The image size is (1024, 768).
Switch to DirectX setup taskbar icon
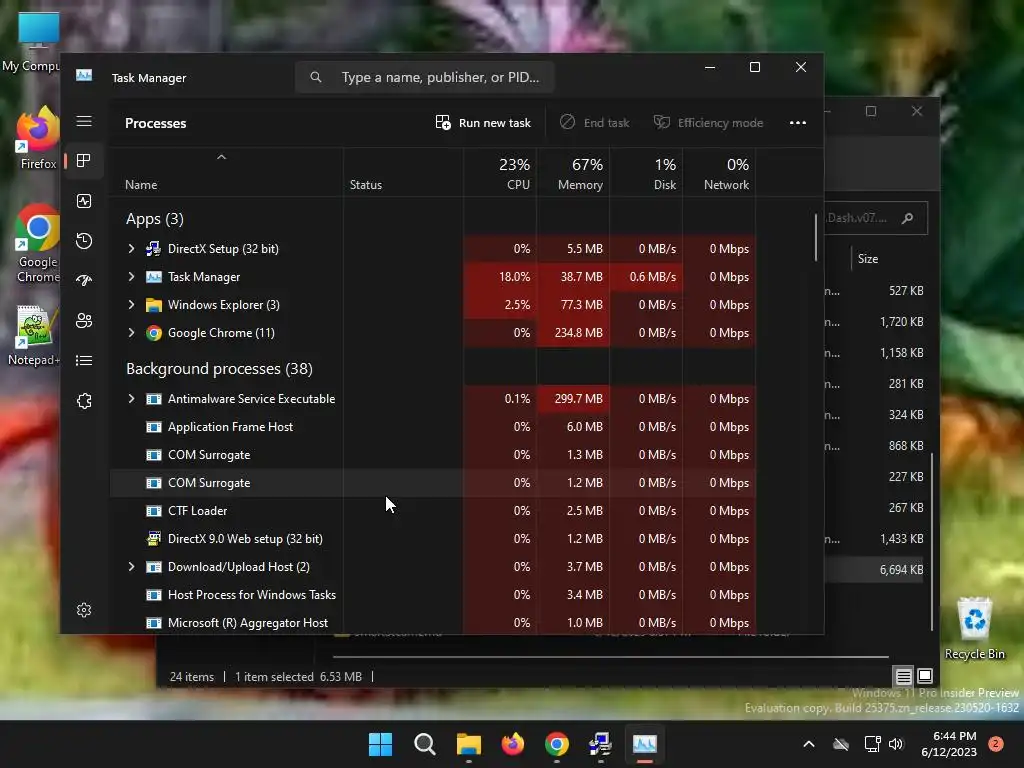600,744
